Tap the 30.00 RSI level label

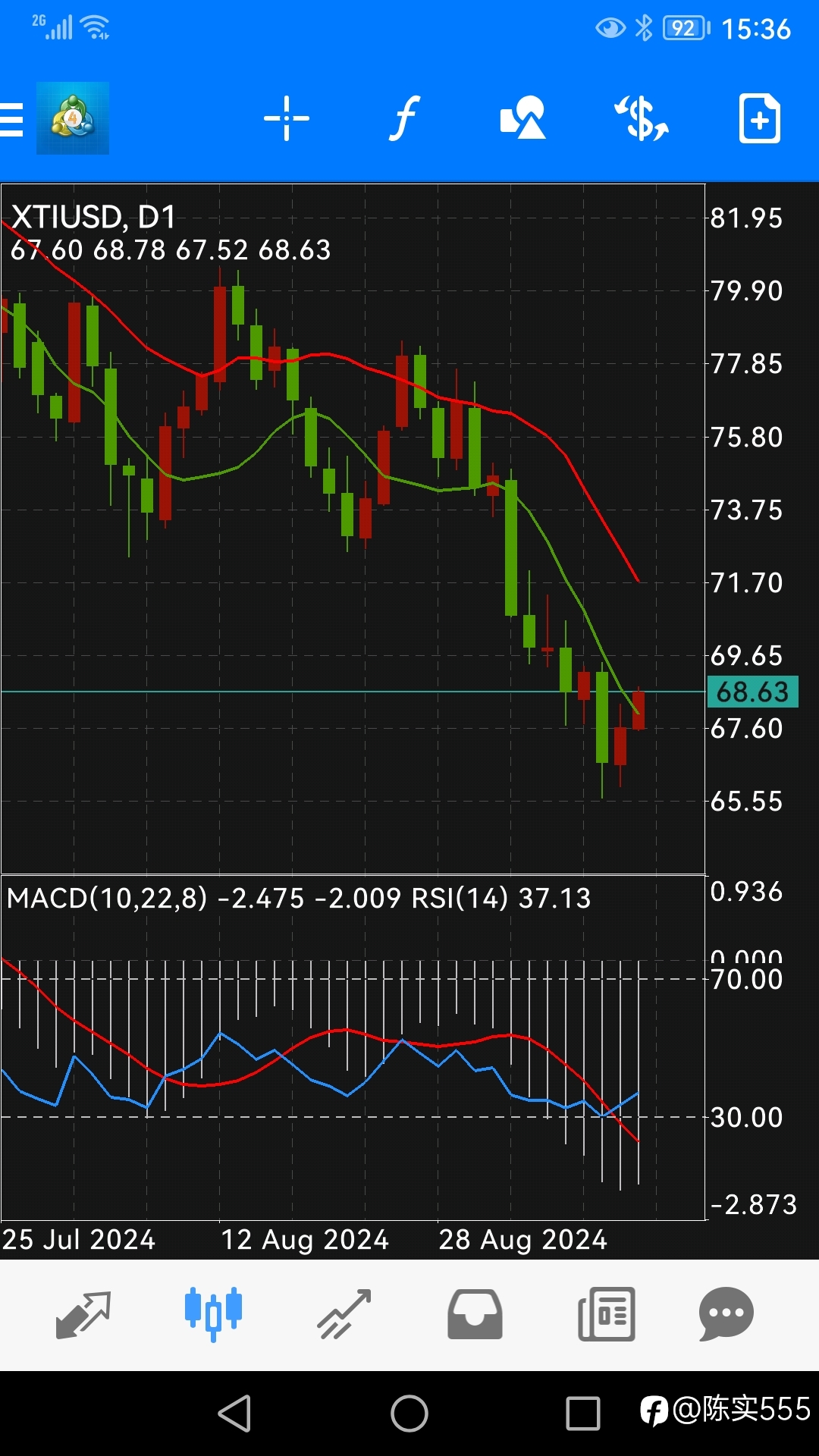click(746, 1117)
